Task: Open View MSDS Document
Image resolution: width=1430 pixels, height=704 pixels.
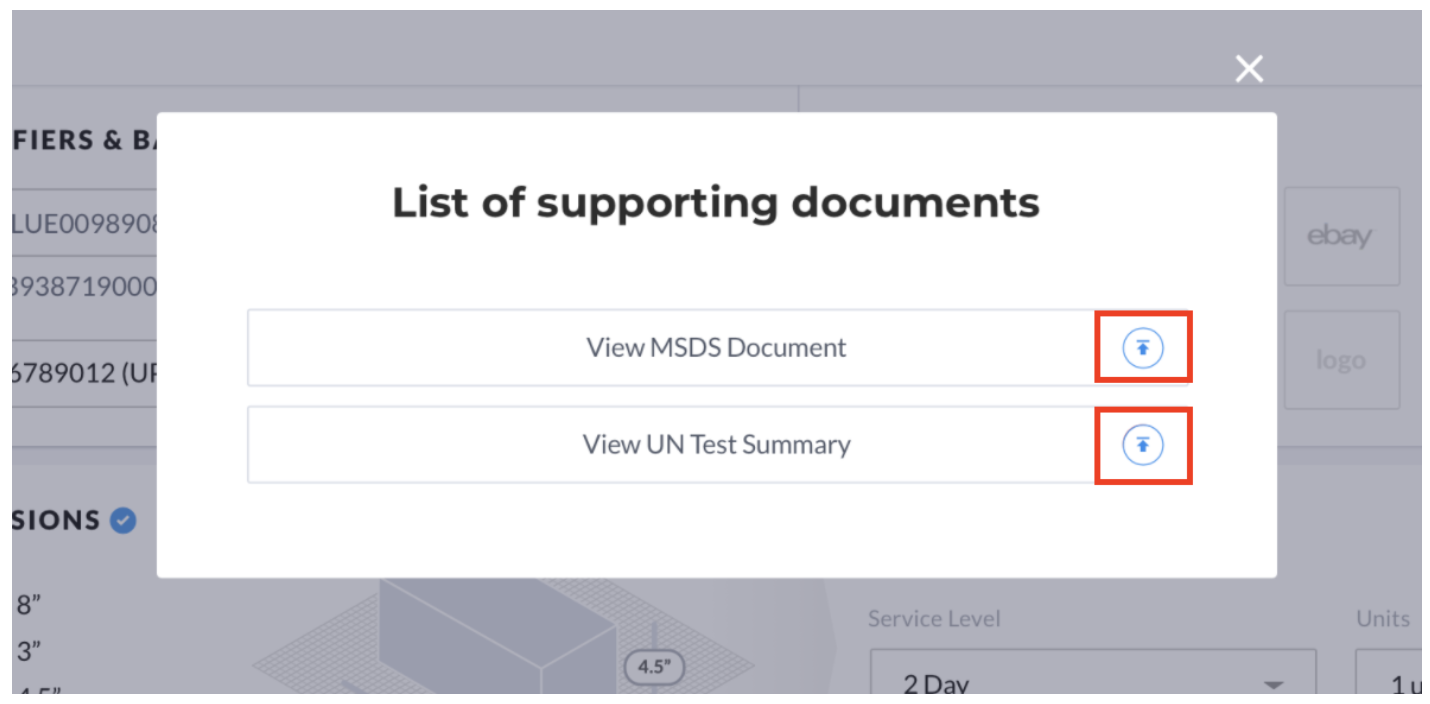Action: tap(716, 348)
